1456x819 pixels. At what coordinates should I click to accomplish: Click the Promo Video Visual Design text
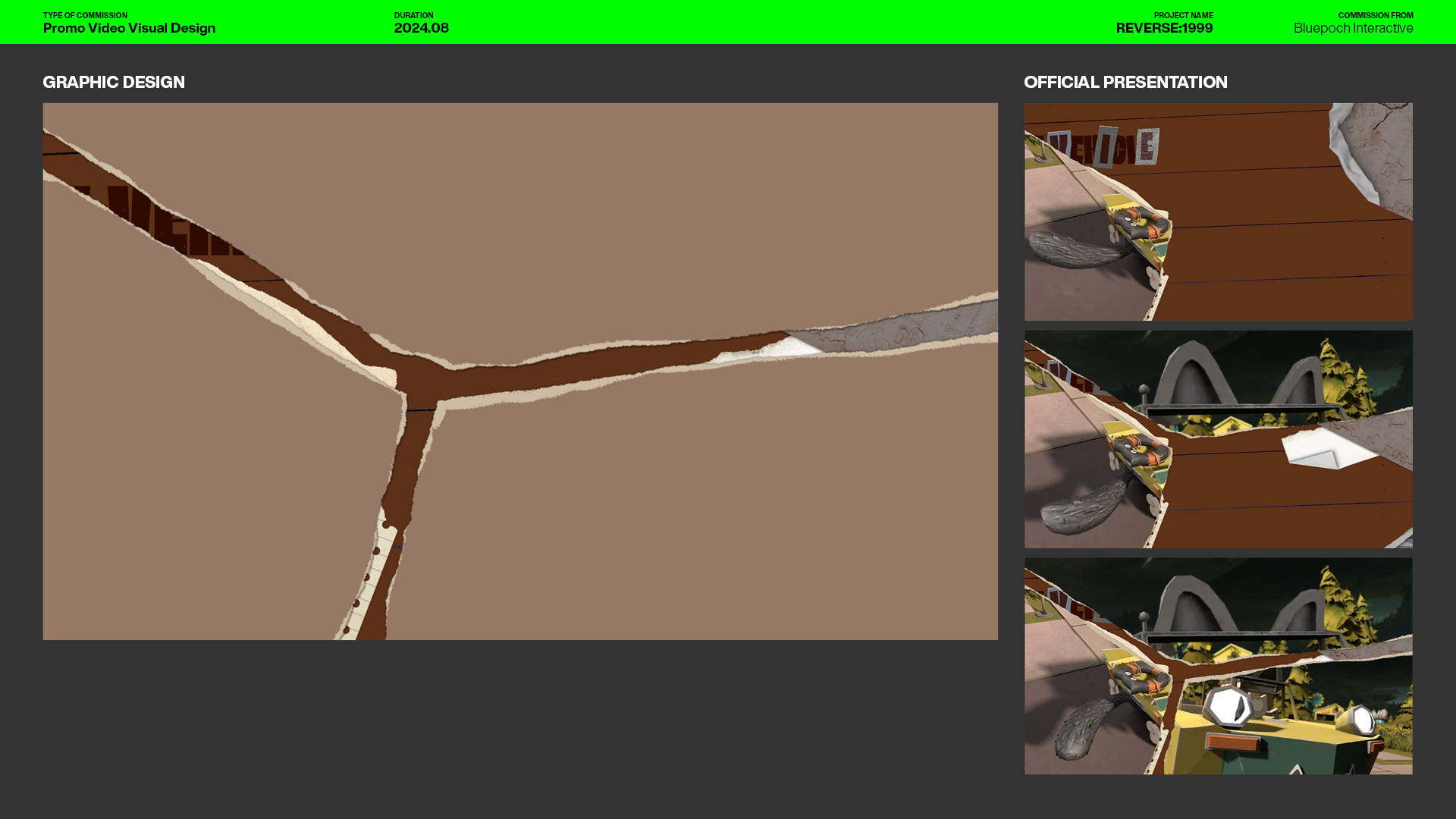129,28
